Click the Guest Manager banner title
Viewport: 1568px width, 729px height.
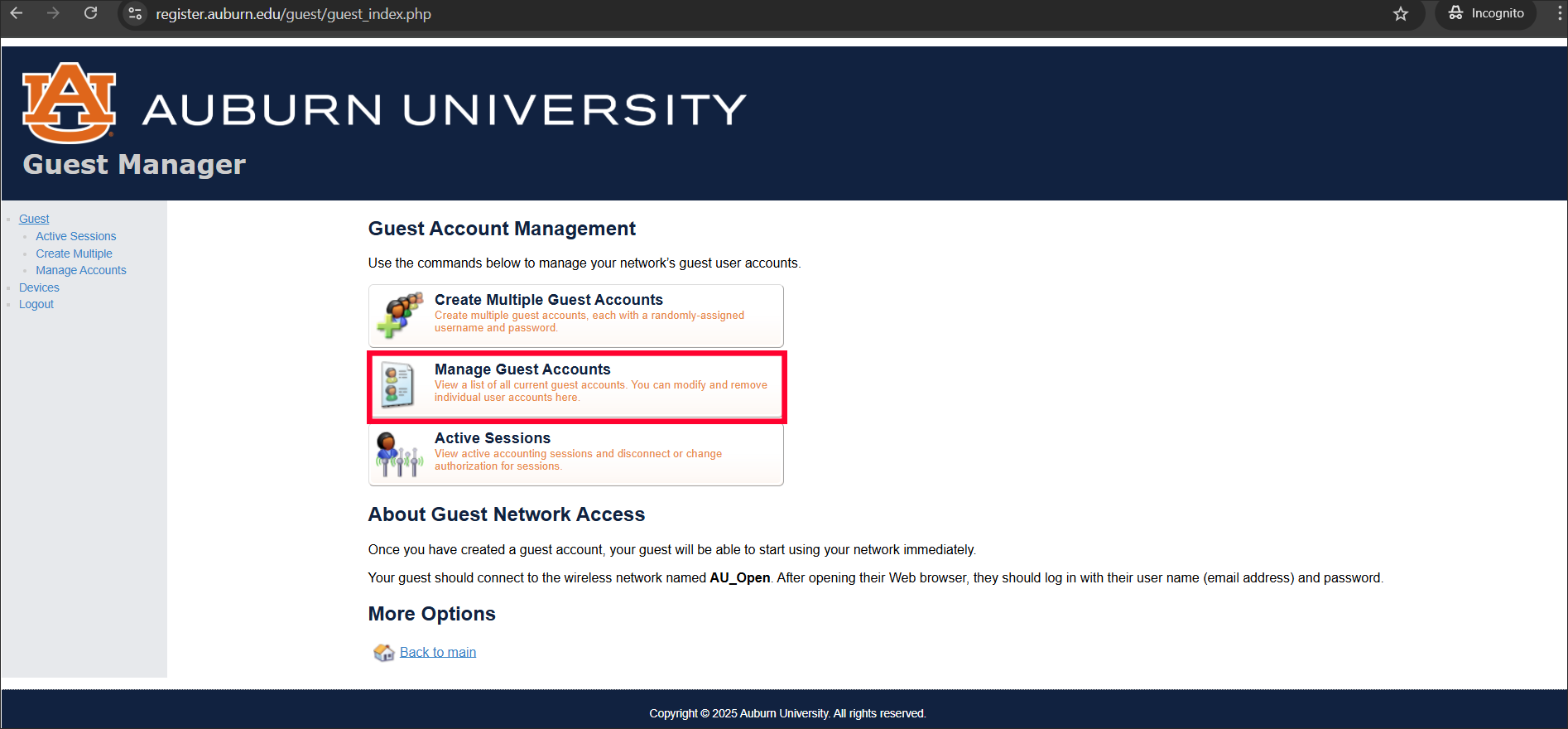click(x=134, y=164)
